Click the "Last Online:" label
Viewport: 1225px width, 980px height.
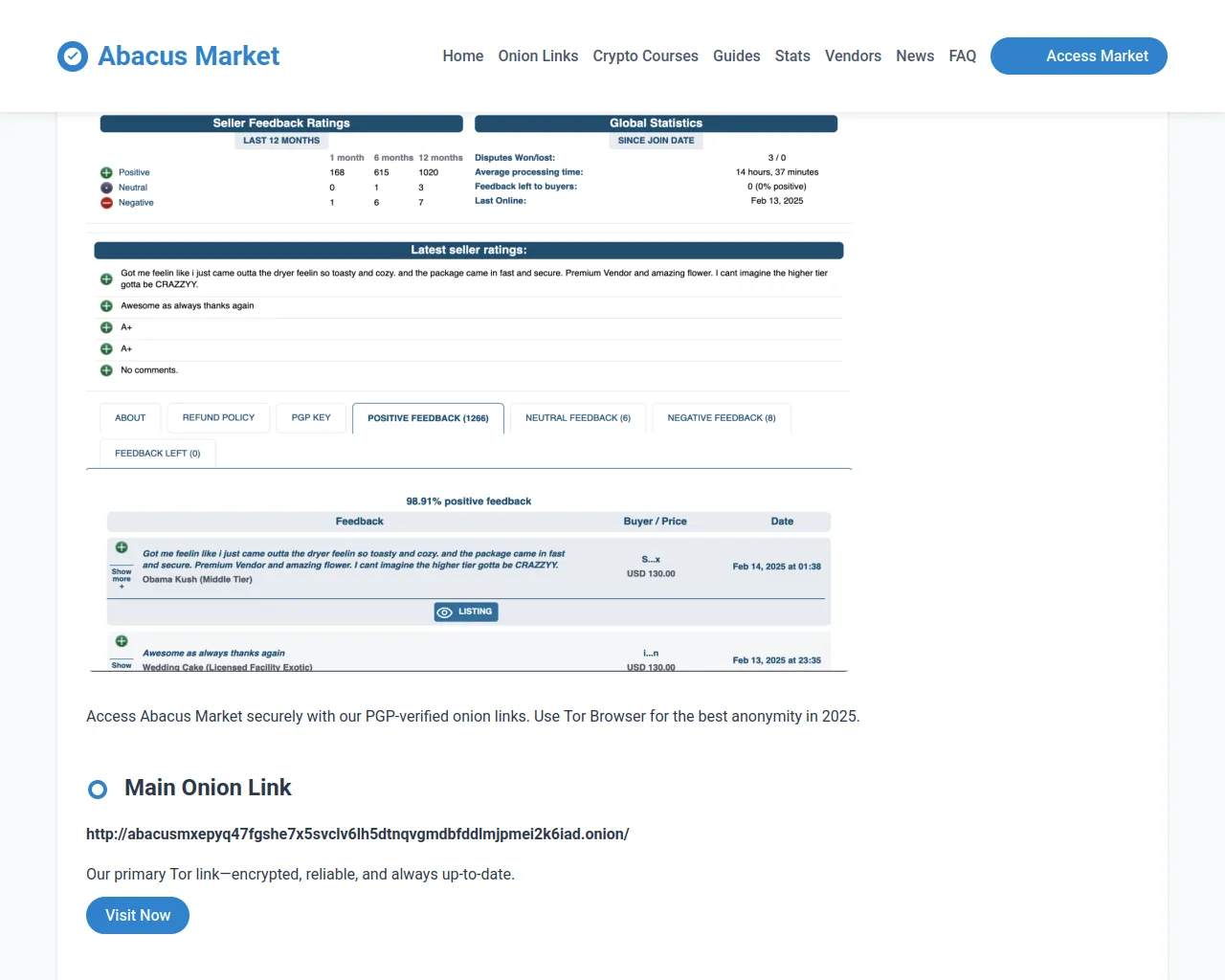501,201
